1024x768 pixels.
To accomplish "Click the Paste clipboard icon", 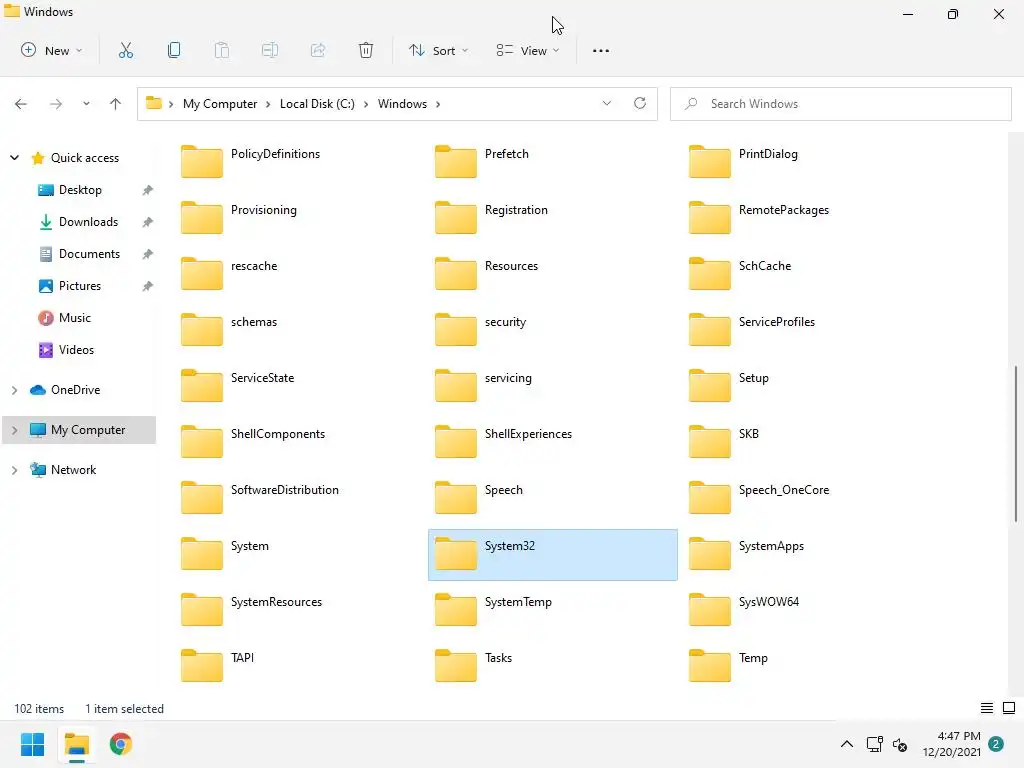I will (x=222, y=50).
